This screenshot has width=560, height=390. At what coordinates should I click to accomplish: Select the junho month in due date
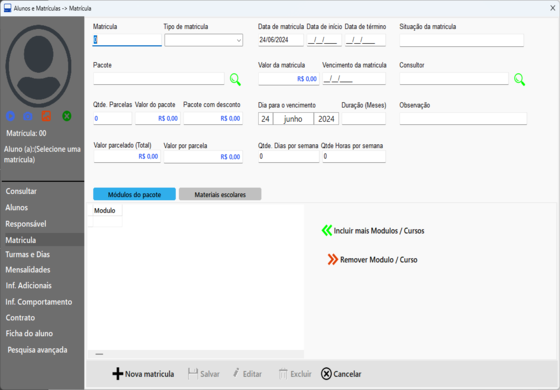point(293,119)
